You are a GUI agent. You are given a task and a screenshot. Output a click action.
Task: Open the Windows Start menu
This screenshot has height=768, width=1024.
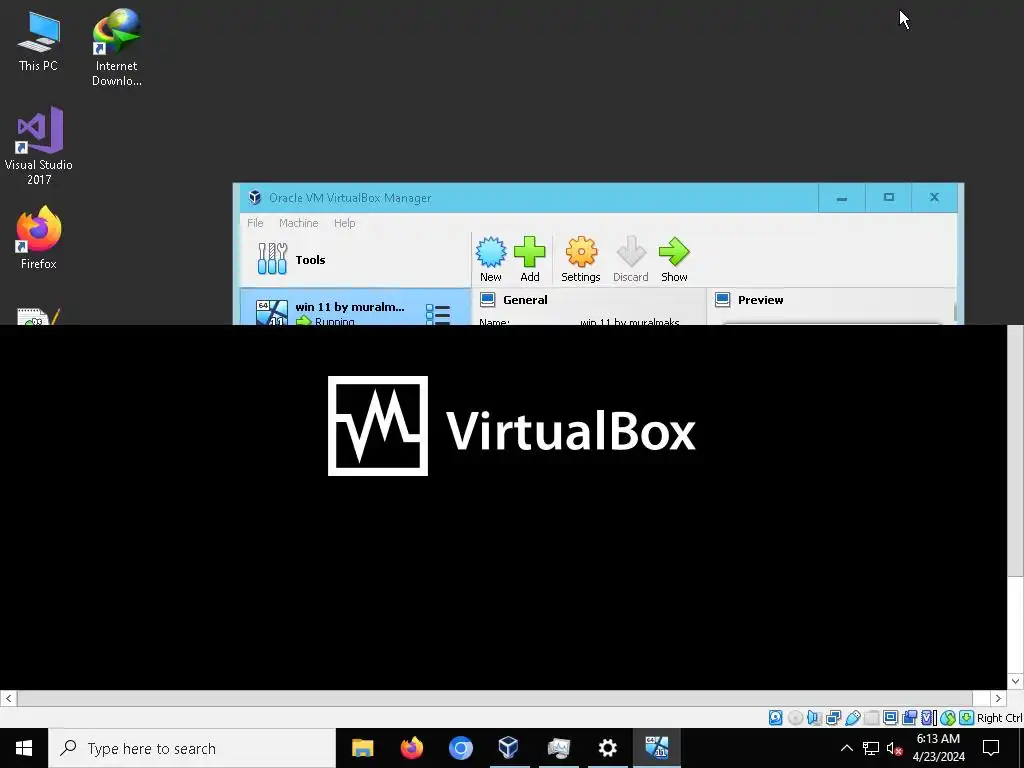[x=24, y=748]
